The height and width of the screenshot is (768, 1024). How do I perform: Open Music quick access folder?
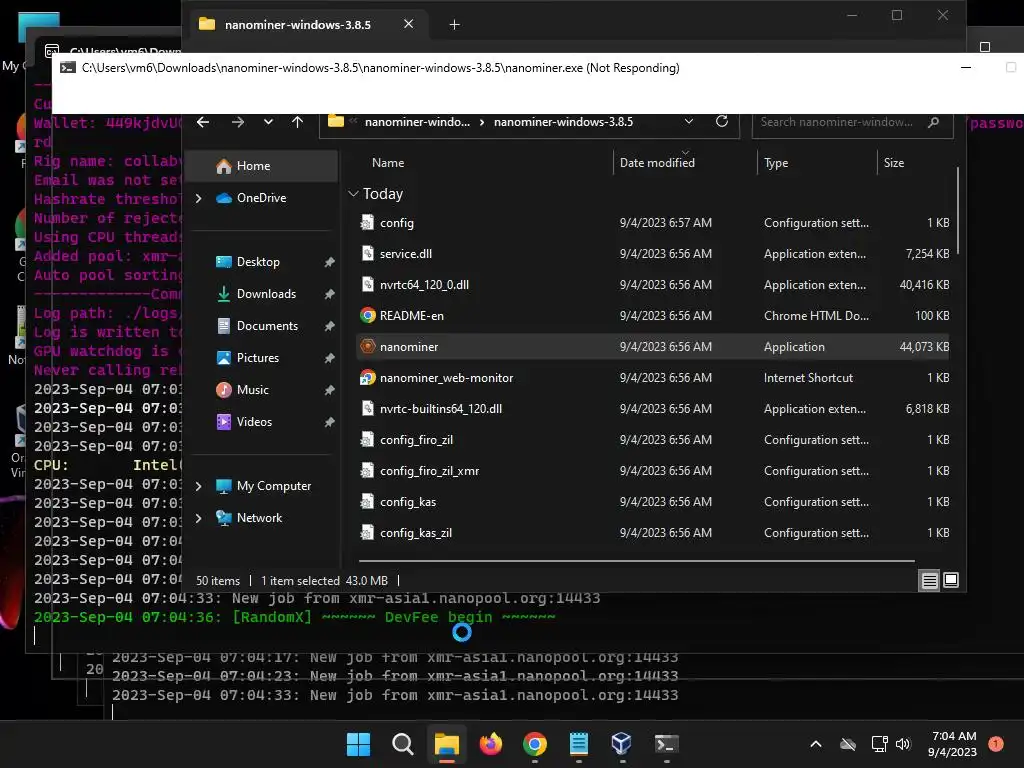click(252, 390)
